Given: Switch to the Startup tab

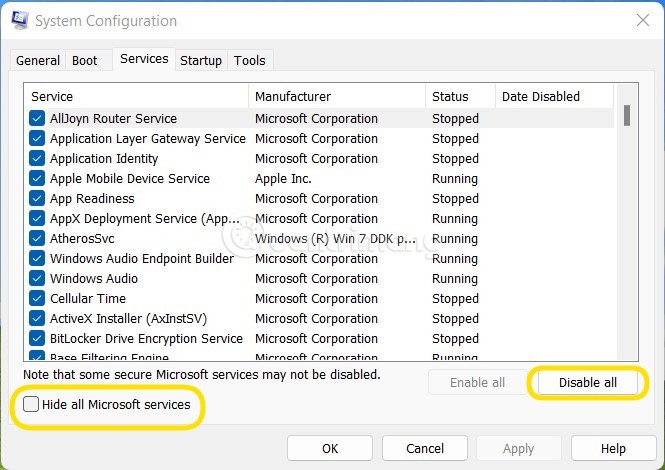Looking at the screenshot, I should point(201,61).
